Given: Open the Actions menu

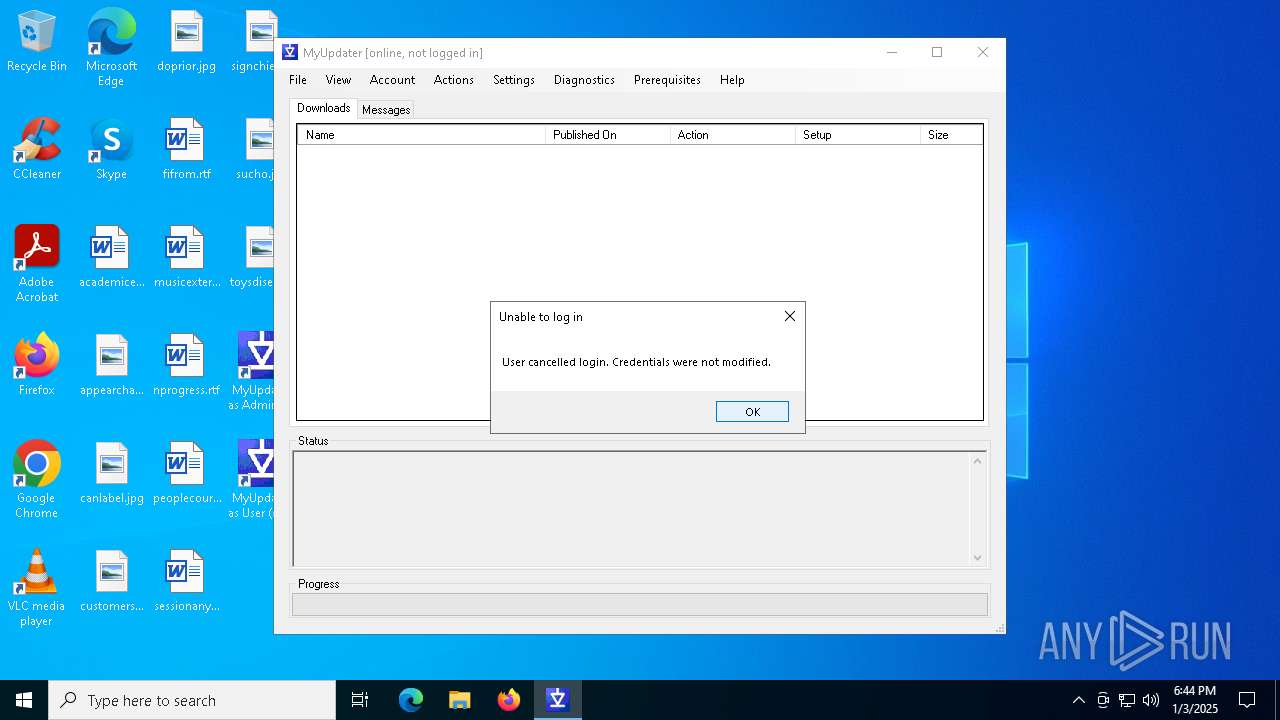Looking at the screenshot, I should click(x=453, y=80).
